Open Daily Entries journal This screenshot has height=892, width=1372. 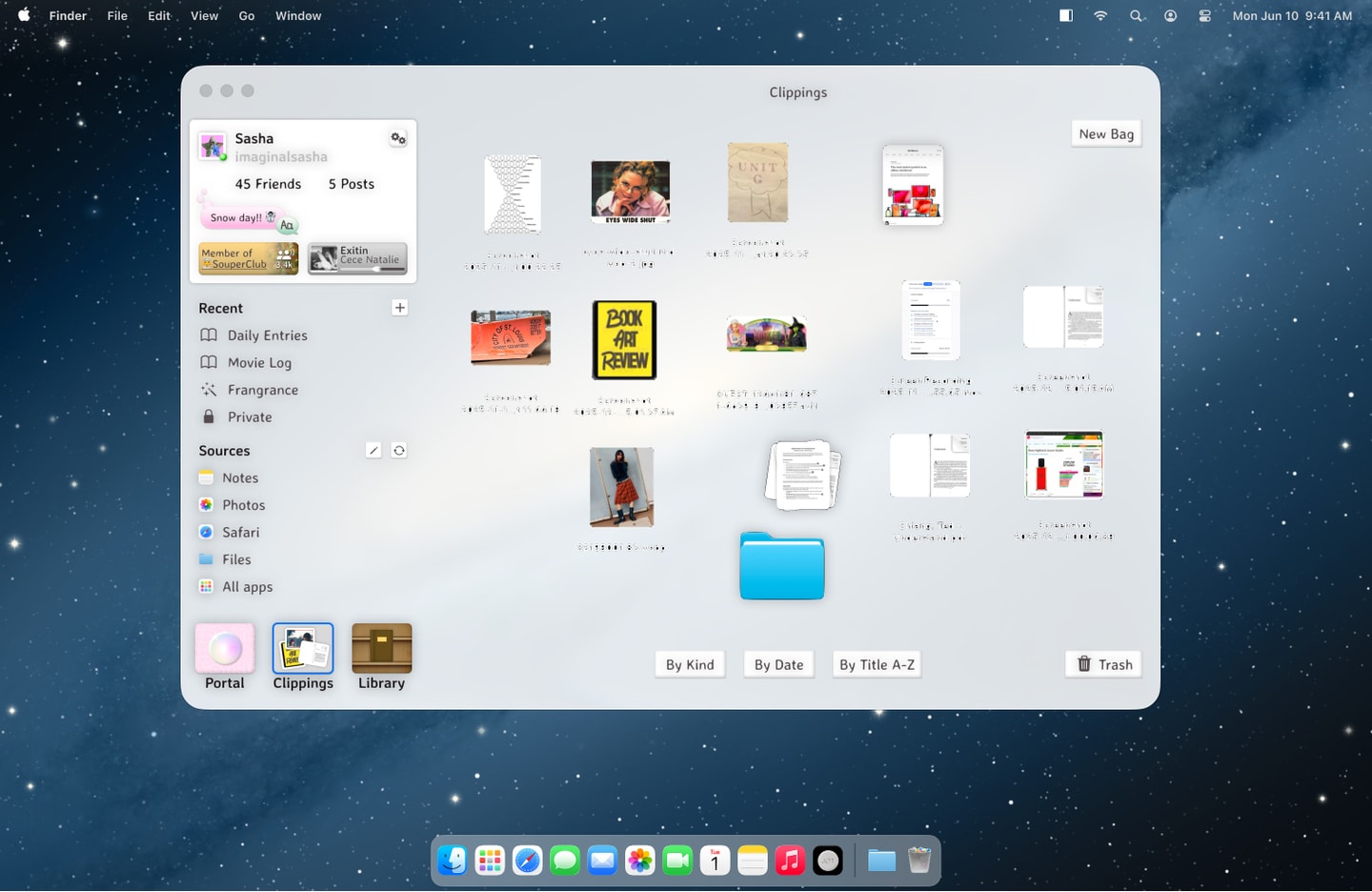coord(254,335)
